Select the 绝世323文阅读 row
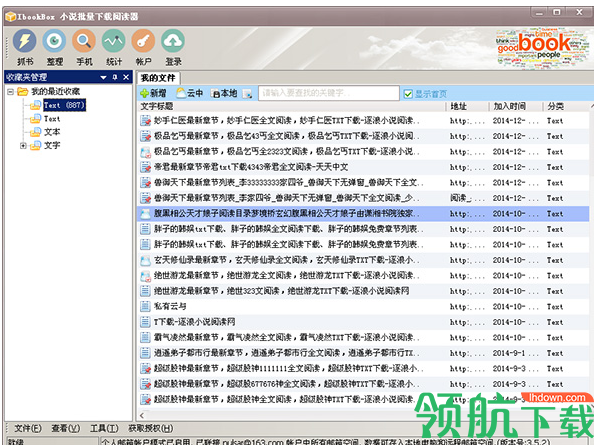This screenshot has width=594, height=445. click(363, 291)
